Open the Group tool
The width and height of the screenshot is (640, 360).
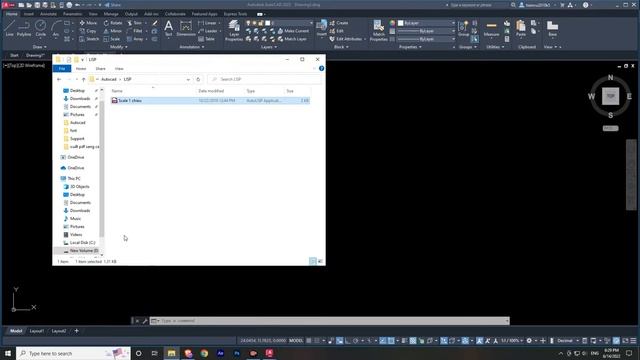(x=463, y=29)
